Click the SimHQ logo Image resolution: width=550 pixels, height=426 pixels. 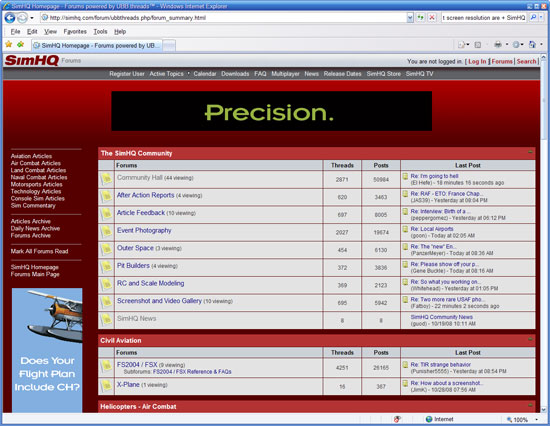pyautogui.click(x=32, y=60)
